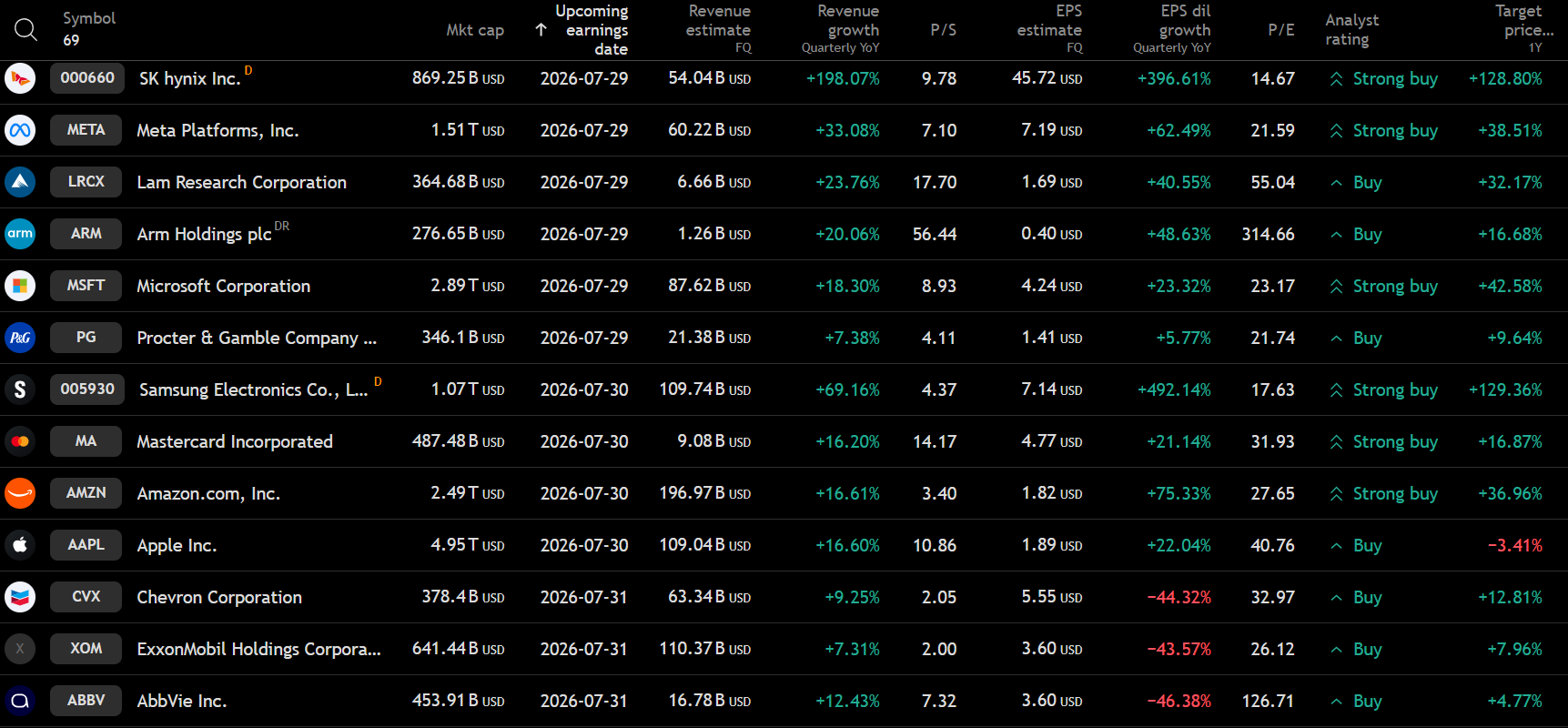
Task: Click the ascending sort arrow on earnings date
Action: tap(541, 30)
